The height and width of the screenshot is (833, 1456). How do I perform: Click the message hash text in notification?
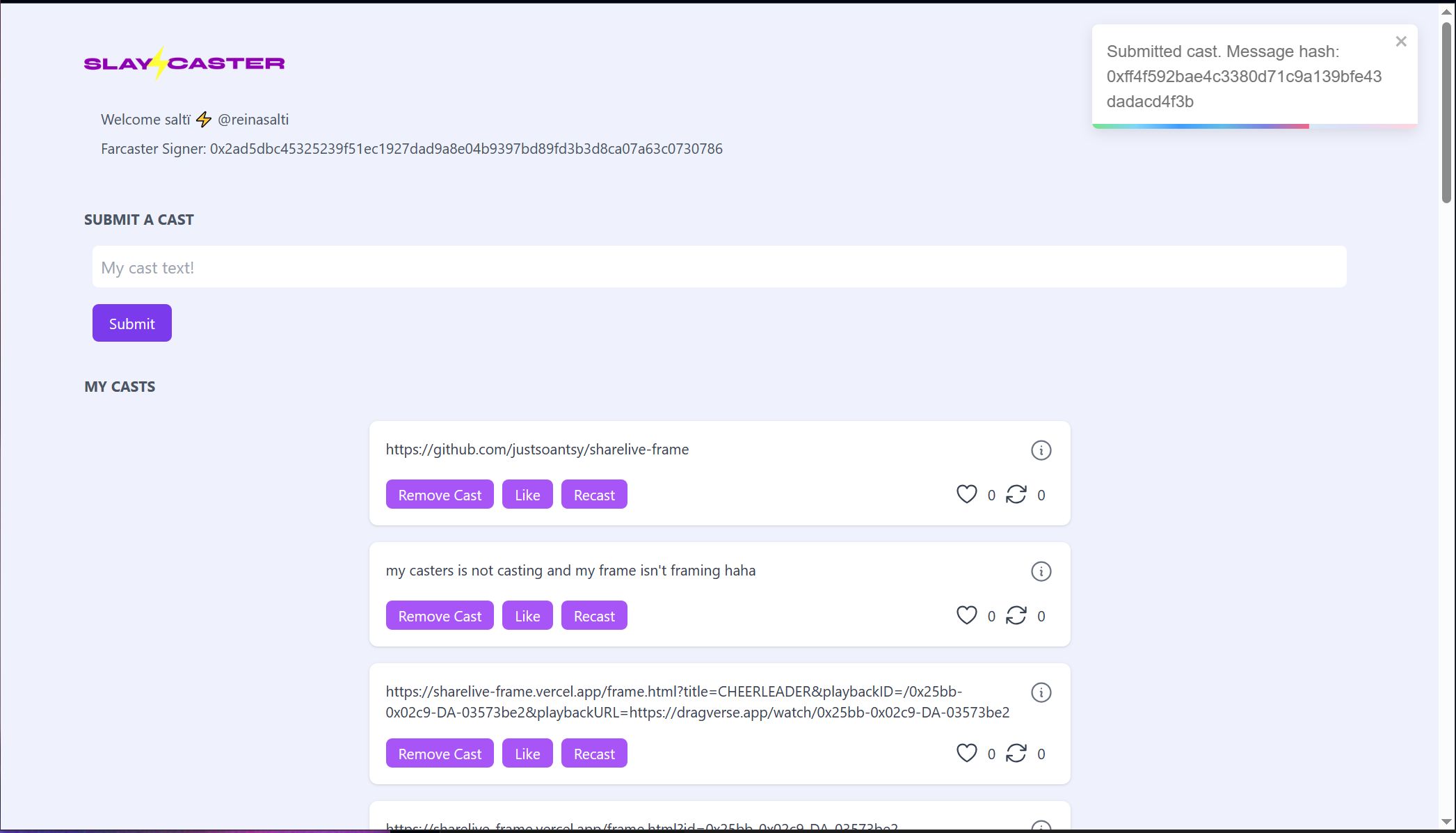[1244, 89]
